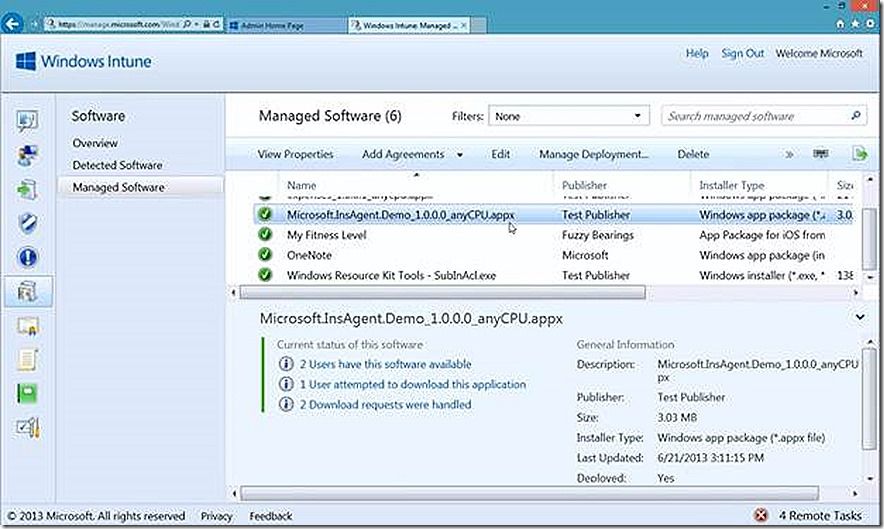Open the Licenses sidebar icon
The height and width of the screenshot is (529, 884).
pyautogui.click(x=27, y=326)
